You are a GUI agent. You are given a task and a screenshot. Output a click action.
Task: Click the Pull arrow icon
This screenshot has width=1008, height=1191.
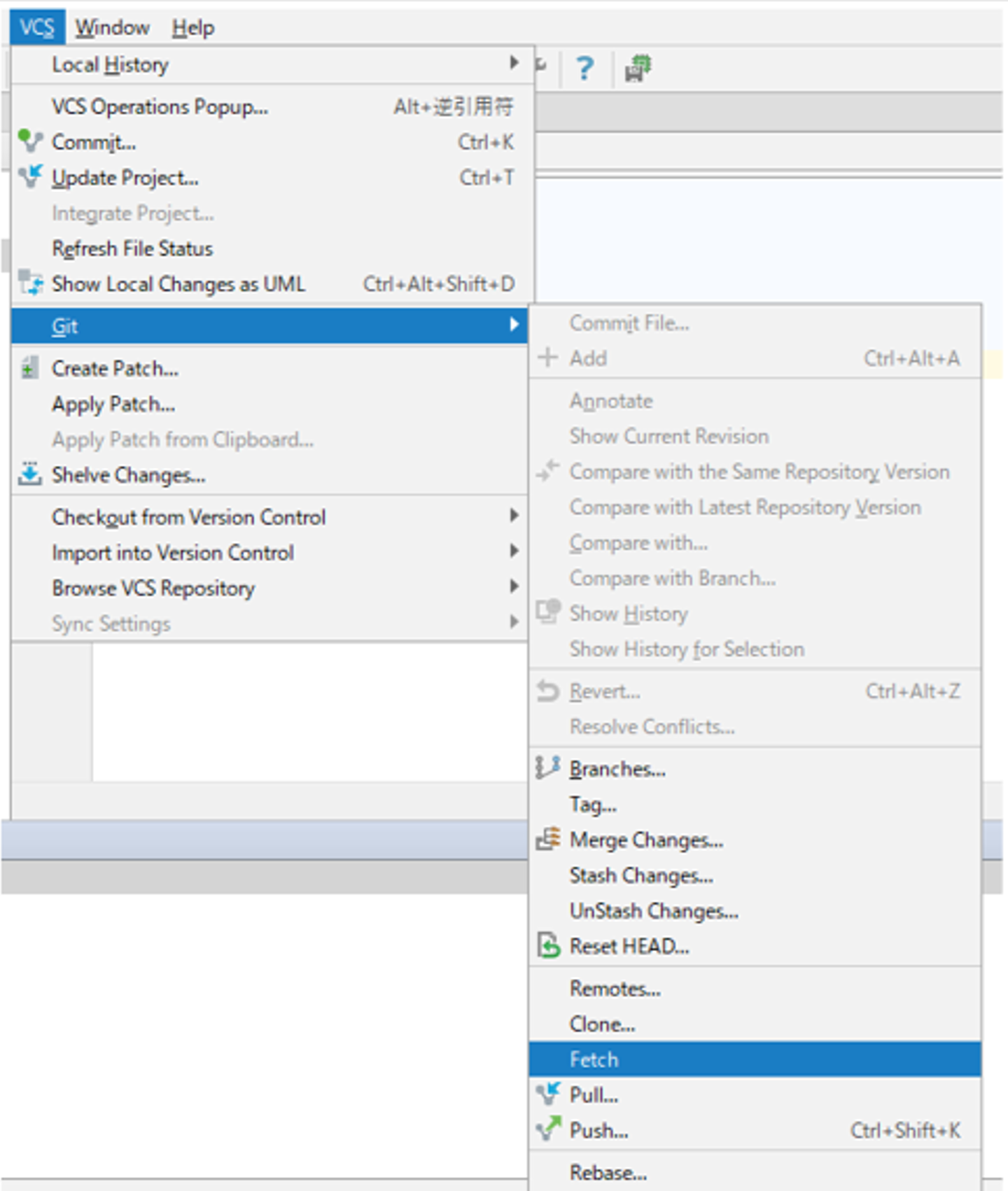click(x=548, y=1093)
